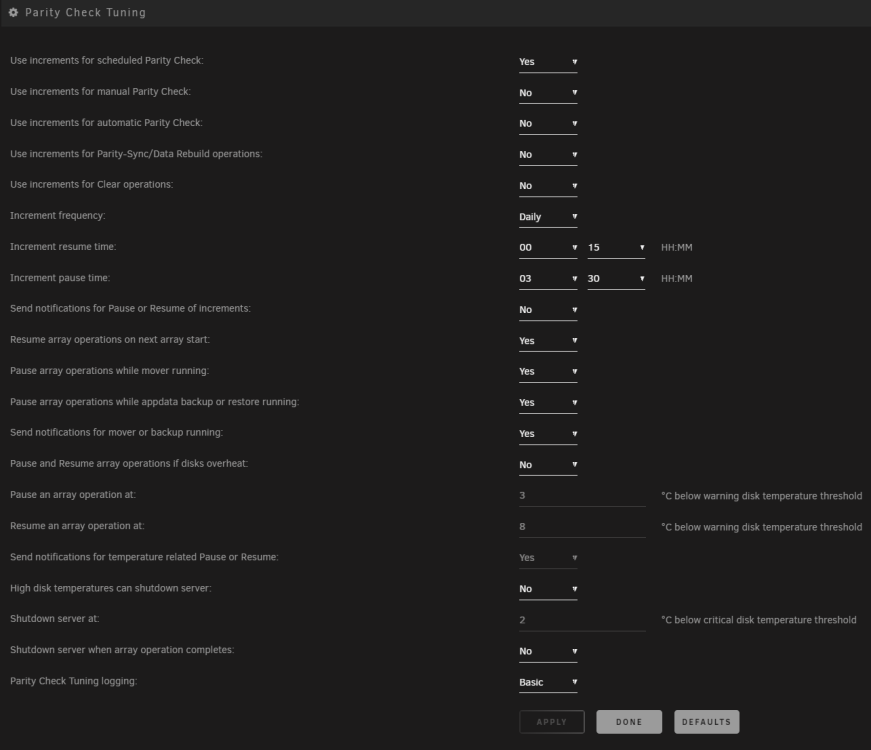The image size is (871, 750).
Task: Select the pause time minute dropdown 30
Action: click(616, 279)
